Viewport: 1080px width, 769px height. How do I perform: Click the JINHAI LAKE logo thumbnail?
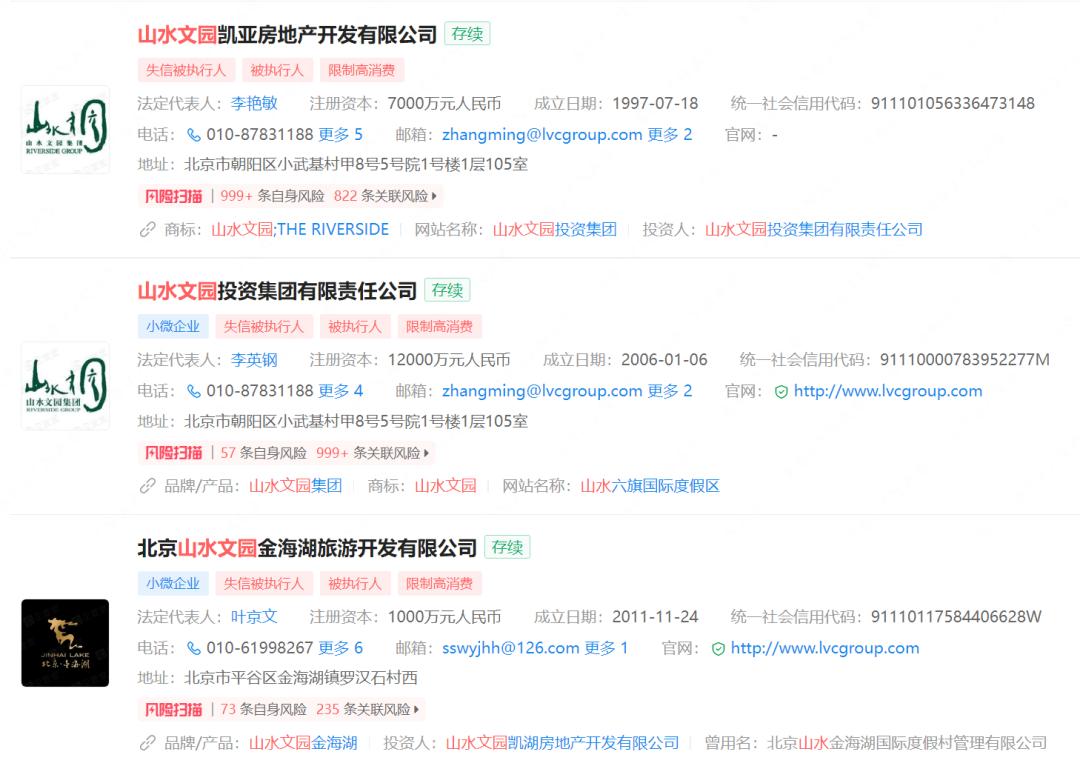64,645
